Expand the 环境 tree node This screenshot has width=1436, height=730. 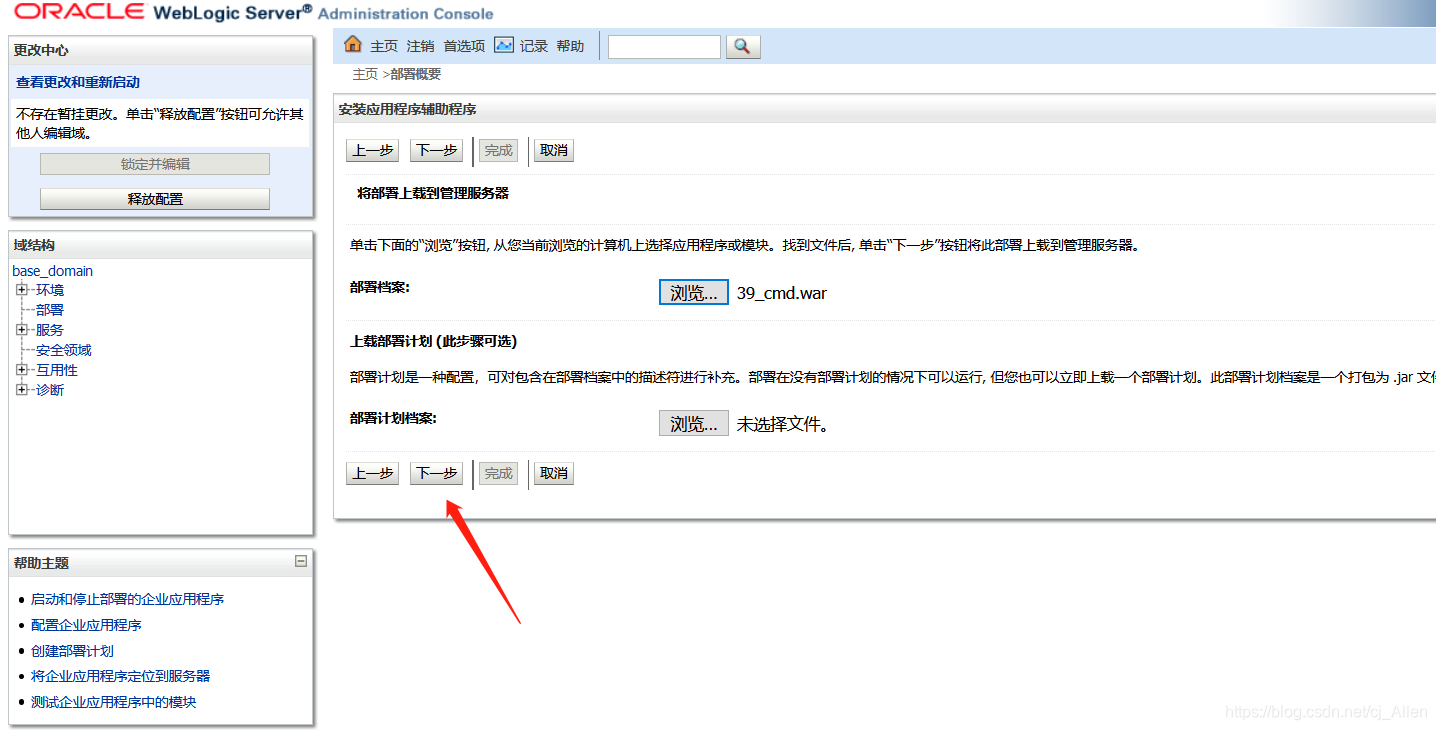[22, 290]
